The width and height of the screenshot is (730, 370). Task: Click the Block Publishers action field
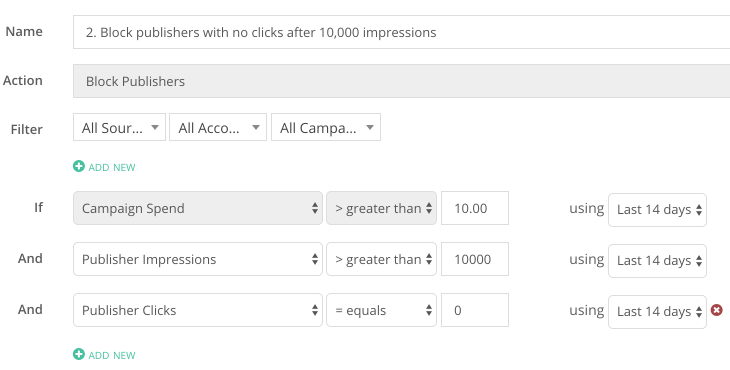click(401, 81)
